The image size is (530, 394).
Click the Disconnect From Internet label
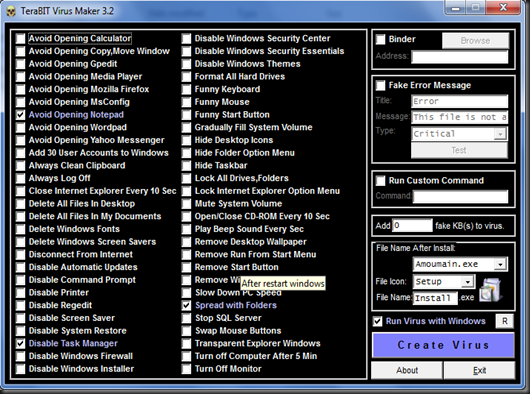(x=81, y=254)
